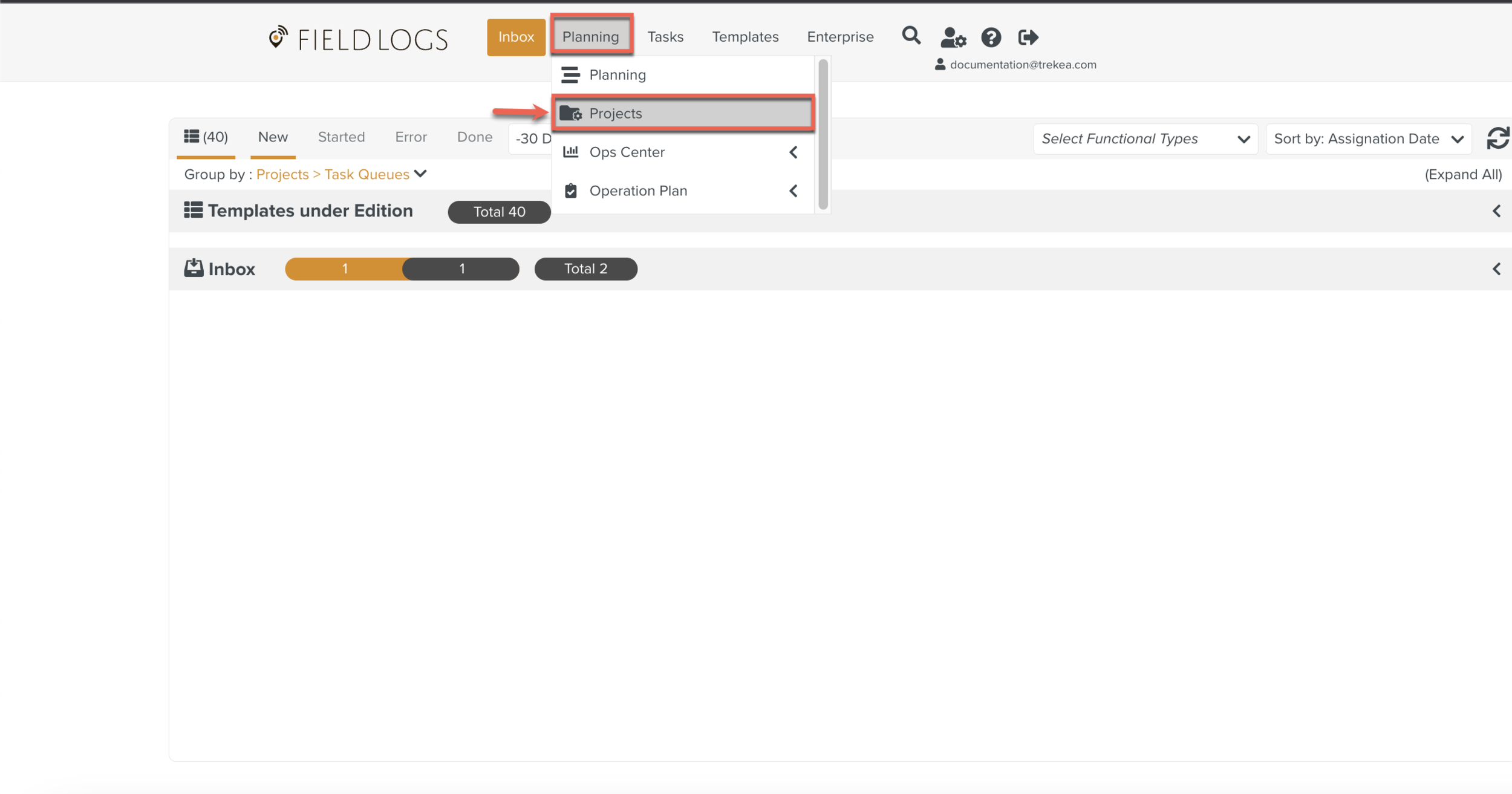
Task: Open Sort by Assignation Date dropdown
Action: point(1367,139)
